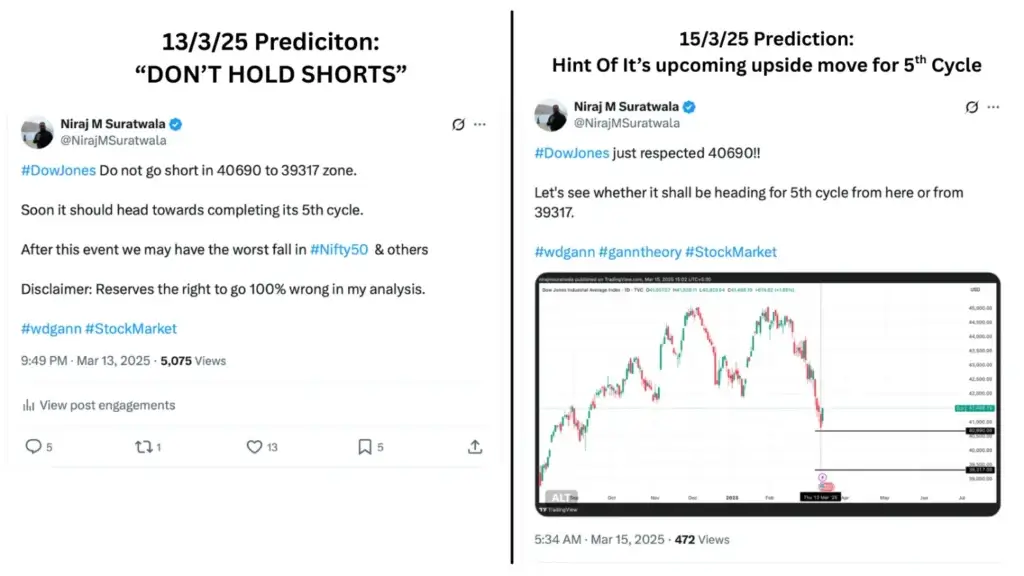Image resolution: width=1024 pixels, height=576 pixels.
Task: Click the Grok analysis icon on the left post
Action: click(x=458, y=124)
